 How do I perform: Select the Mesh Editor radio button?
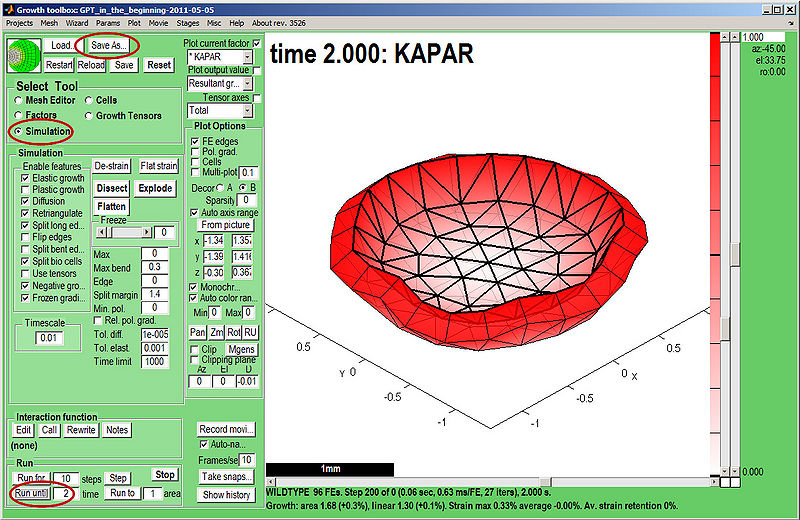coord(18,100)
